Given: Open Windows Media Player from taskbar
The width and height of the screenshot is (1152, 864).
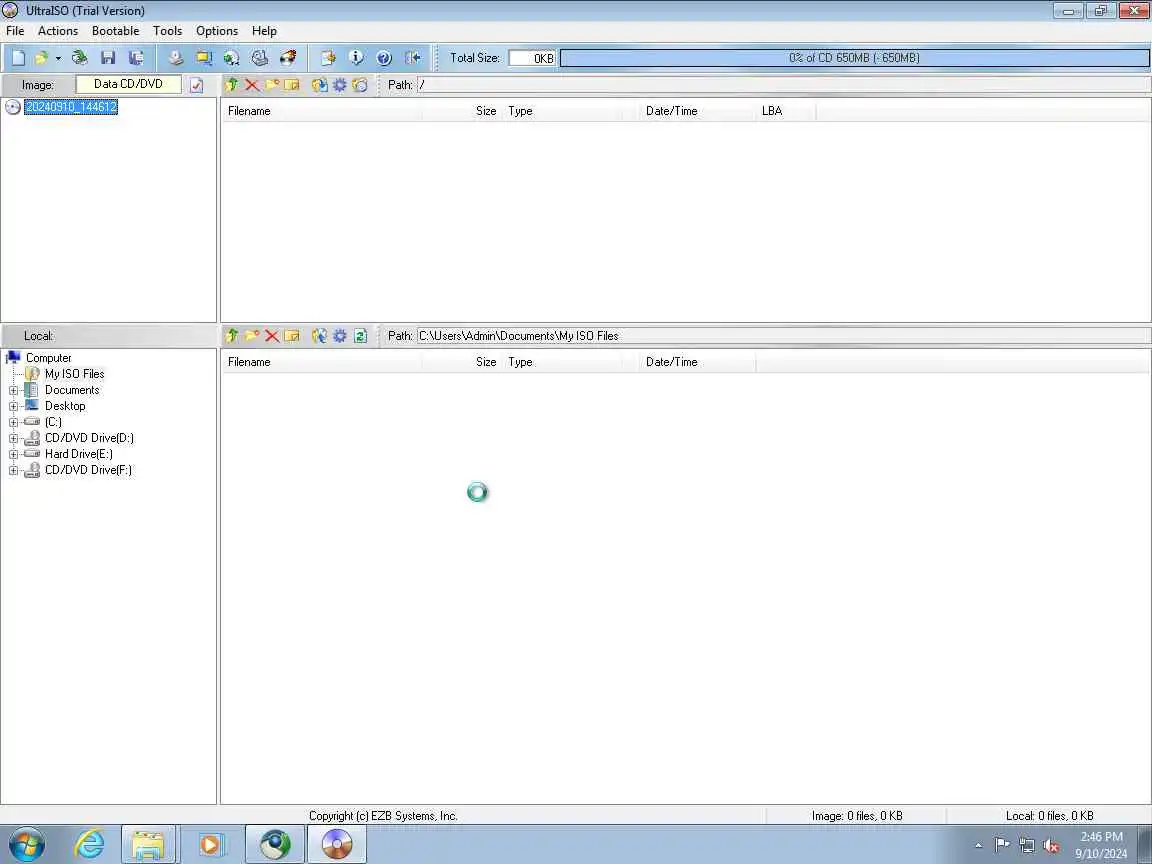Looking at the screenshot, I should point(210,844).
